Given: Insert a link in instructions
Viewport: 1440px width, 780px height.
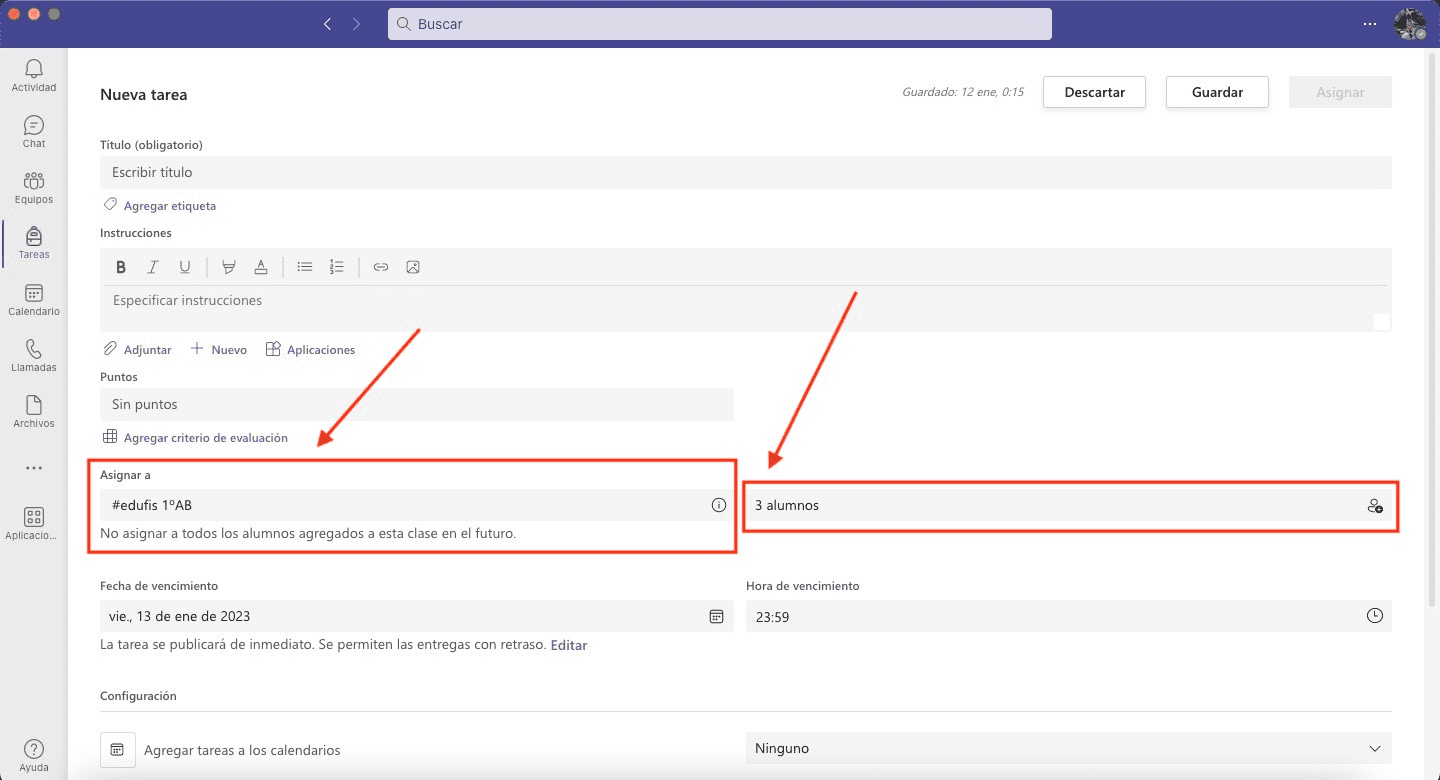Looking at the screenshot, I should pos(381,267).
